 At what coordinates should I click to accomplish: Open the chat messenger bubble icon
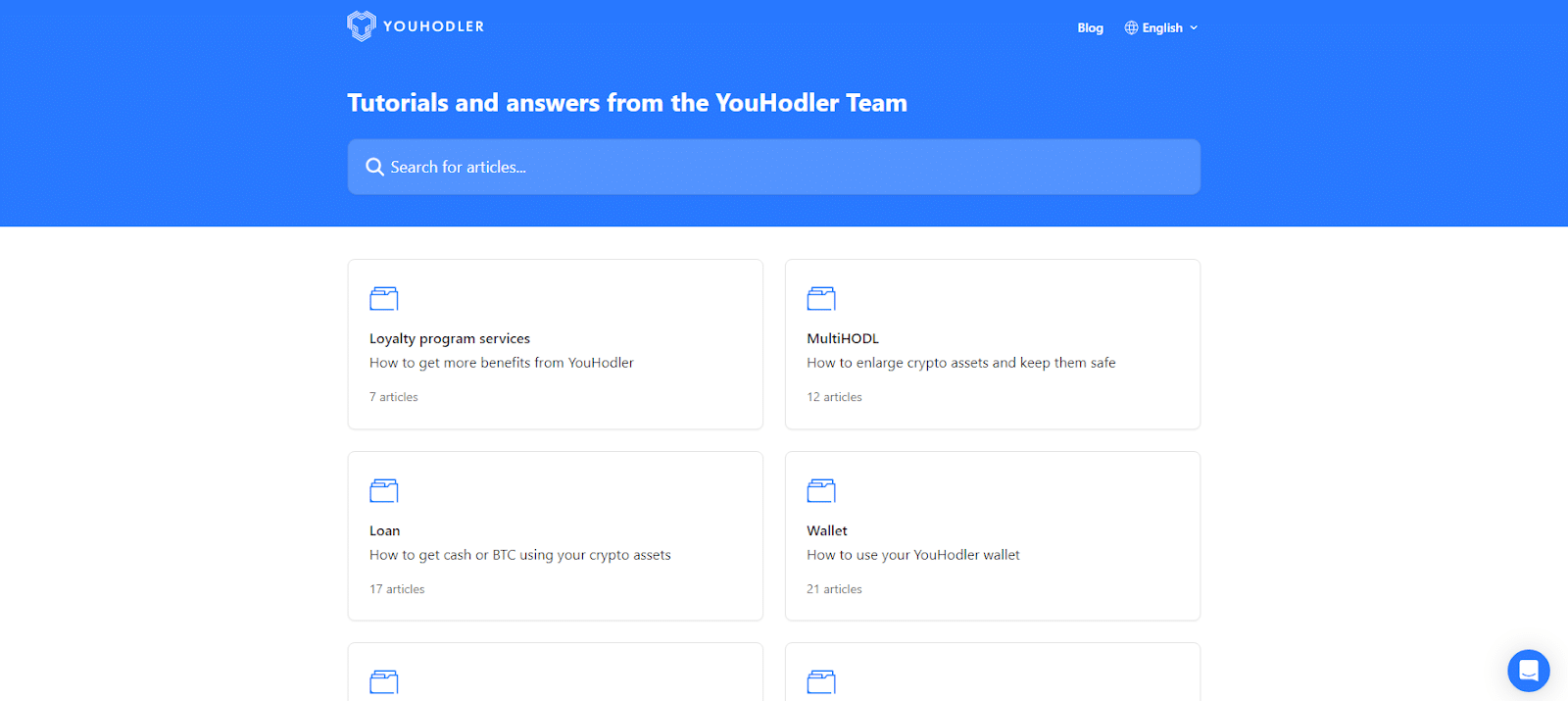point(1528,671)
